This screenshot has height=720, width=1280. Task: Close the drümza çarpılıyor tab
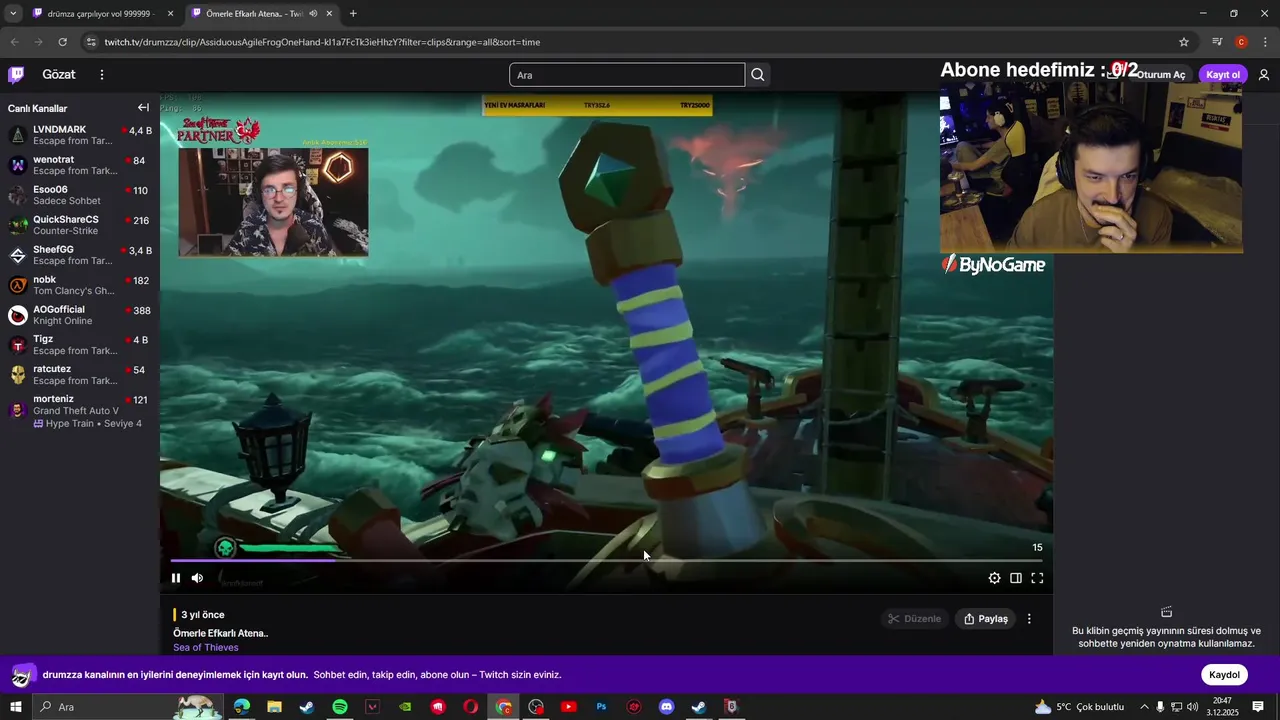(170, 14)
